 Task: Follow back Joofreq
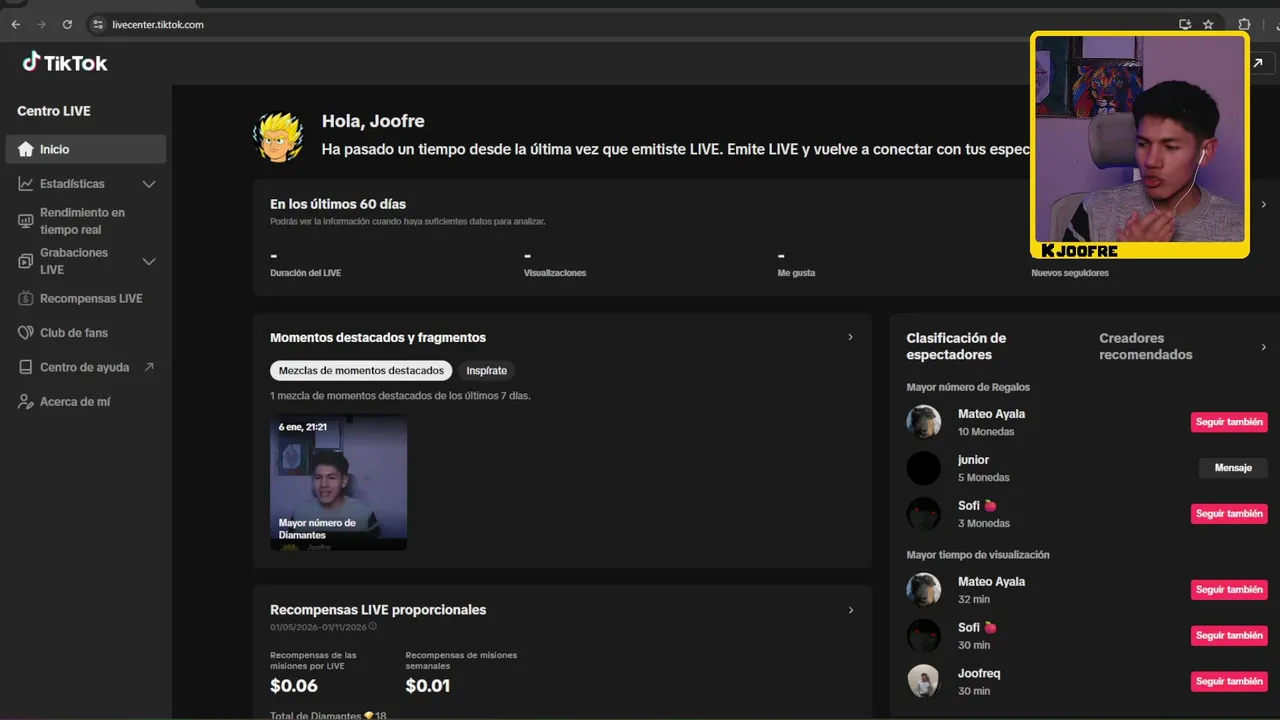tap(1229, 682)
